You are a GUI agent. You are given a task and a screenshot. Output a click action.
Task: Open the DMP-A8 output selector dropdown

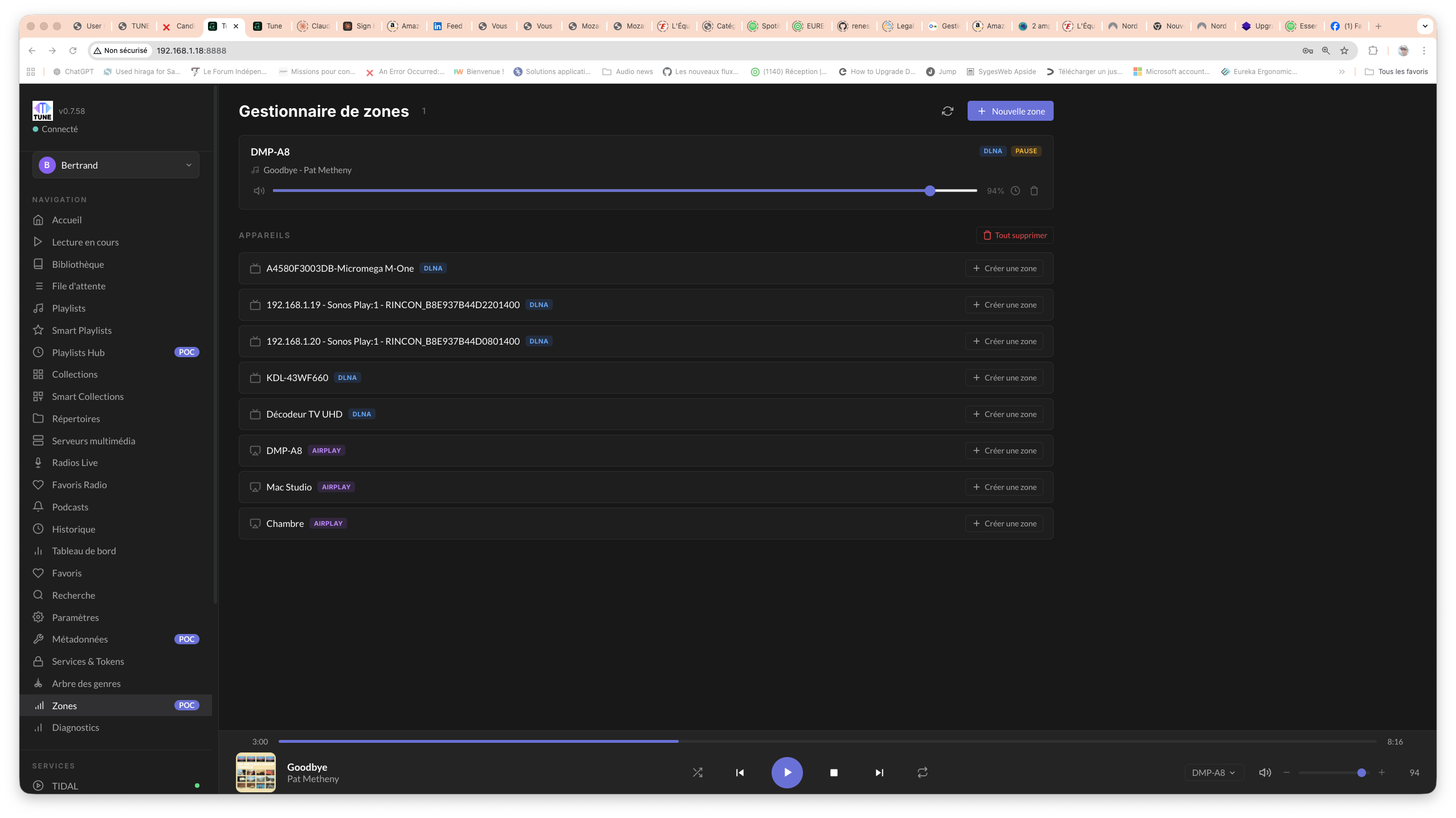pyautogui.click(x=1214, y=772)
